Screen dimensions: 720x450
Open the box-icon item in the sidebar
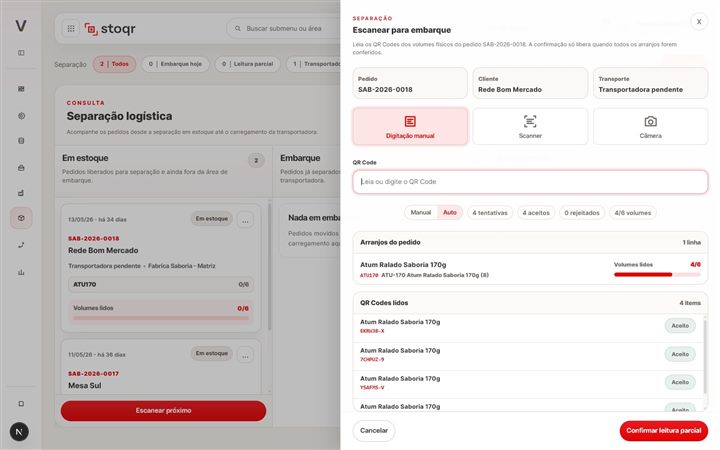(x=21, y=218)
